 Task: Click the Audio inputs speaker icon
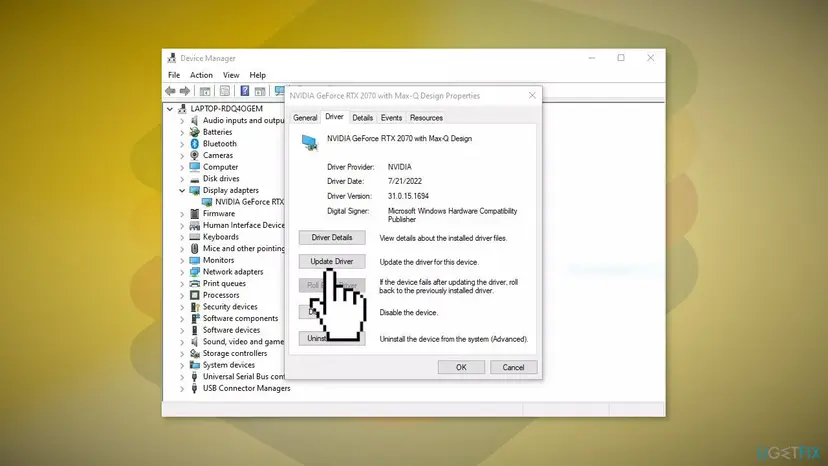coord(194,120)
